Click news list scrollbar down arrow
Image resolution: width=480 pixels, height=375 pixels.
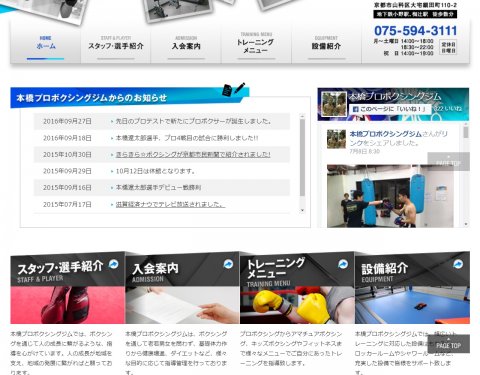[302, 210]
